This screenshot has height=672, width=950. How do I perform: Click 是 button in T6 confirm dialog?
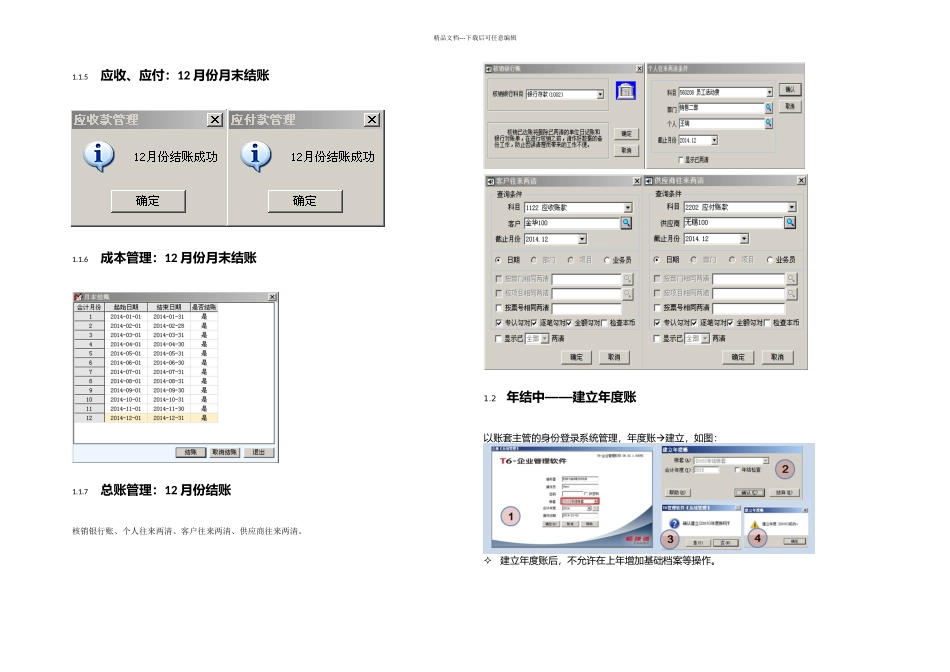(x=698, y=543)
